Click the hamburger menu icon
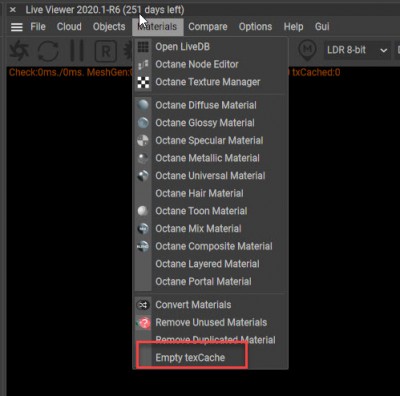This screenshot has height=396, width=400. tap(17, 27)
